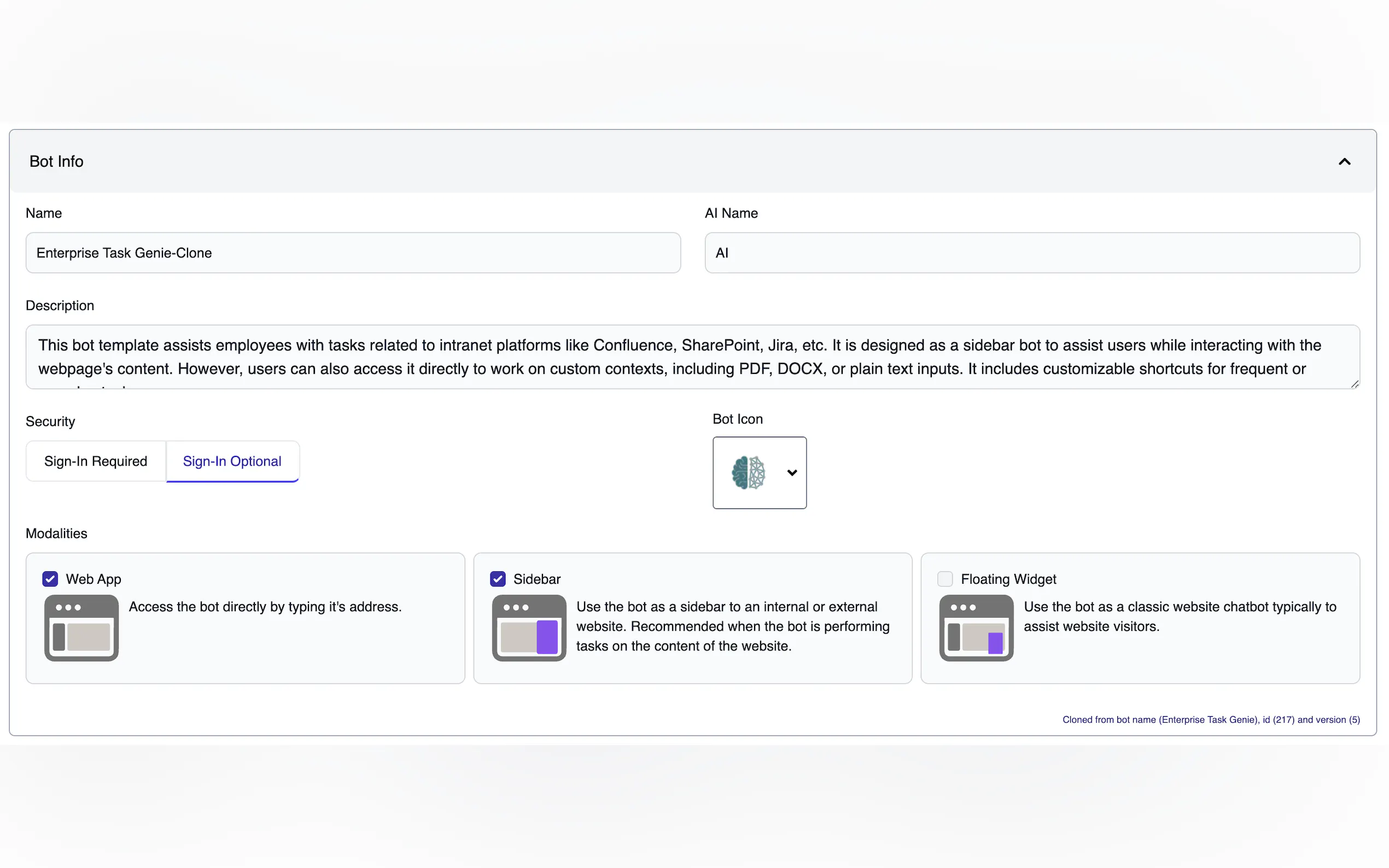Select Sign-In Required security option
The height and width of the screenshot is (868, 1389).
95,461
